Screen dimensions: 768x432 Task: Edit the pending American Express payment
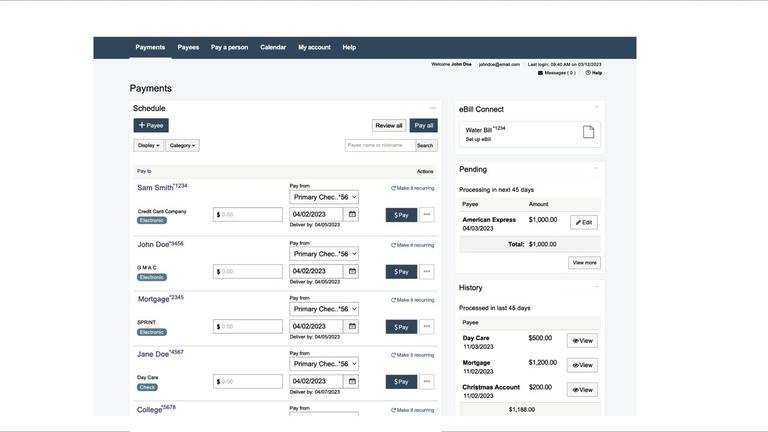[x=584, y=222]
